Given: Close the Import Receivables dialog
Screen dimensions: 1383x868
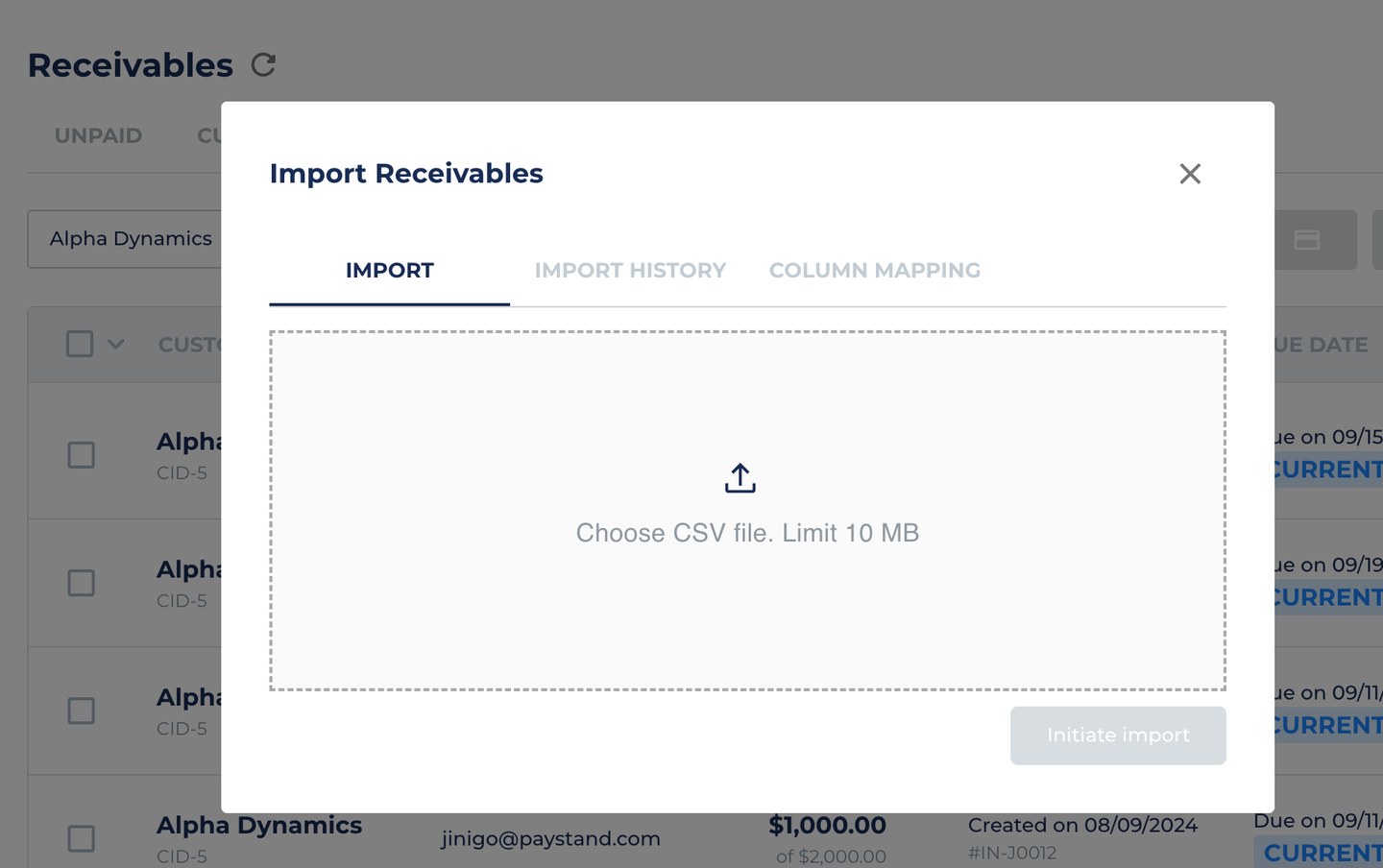Looking at the screenshot, I should (x=1190, y=174).
